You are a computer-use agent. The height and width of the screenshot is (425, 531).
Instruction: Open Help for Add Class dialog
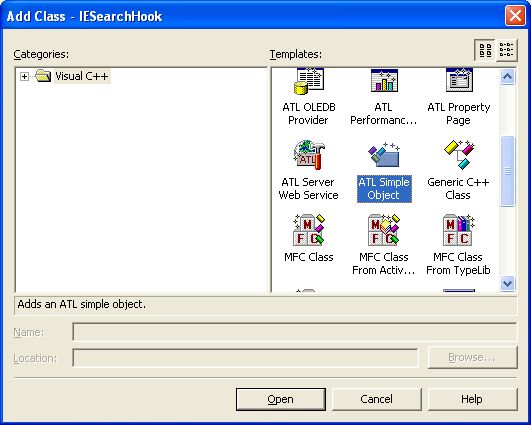tap(472, 399)
